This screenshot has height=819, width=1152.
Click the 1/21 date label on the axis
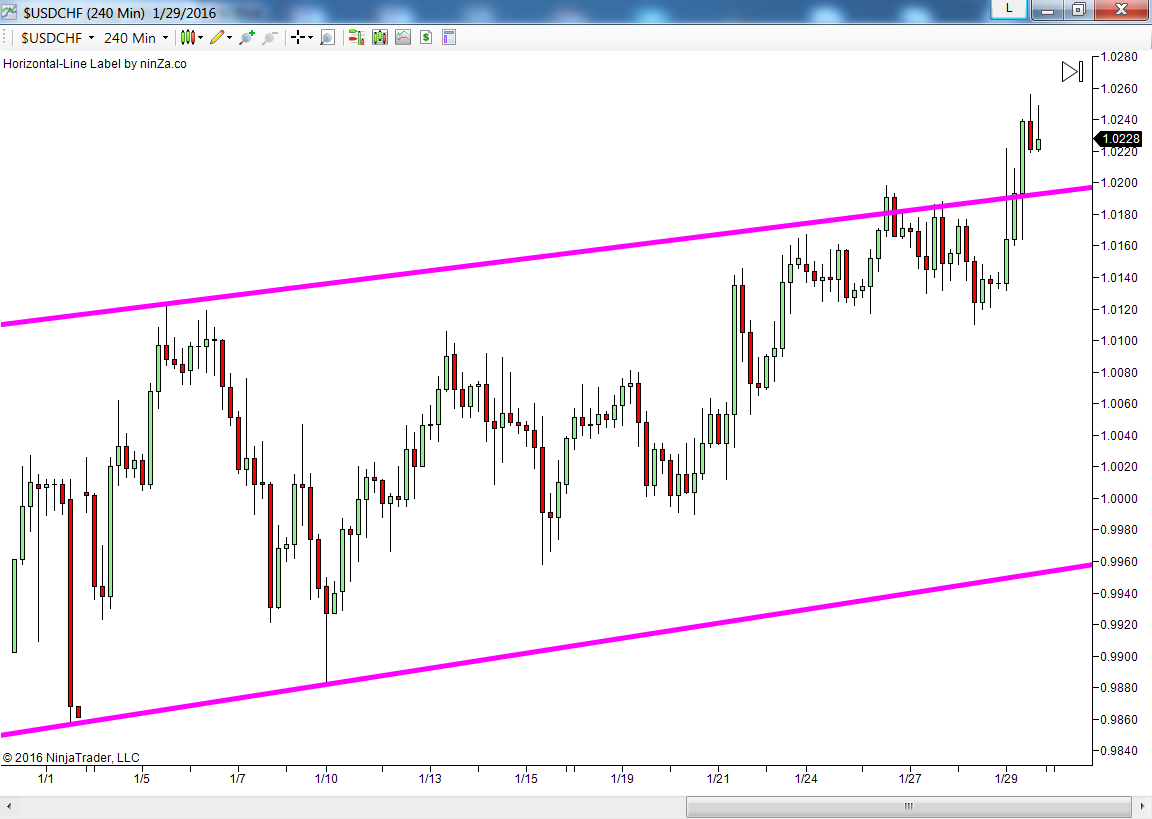(x=719, y=779)
